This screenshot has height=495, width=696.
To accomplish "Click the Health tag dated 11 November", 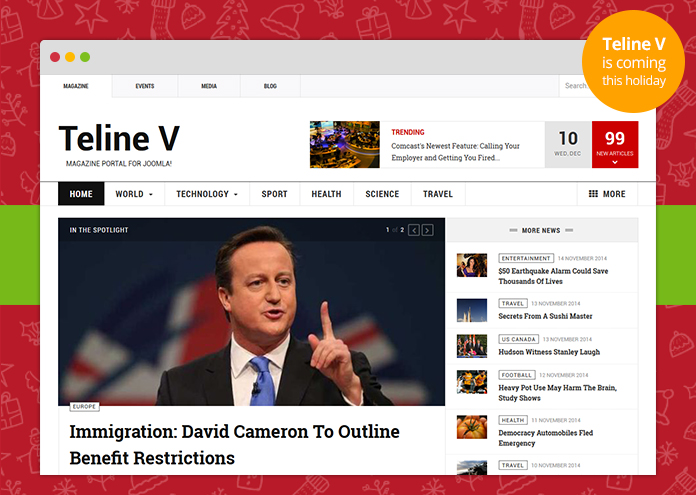I will coord(513,420).
